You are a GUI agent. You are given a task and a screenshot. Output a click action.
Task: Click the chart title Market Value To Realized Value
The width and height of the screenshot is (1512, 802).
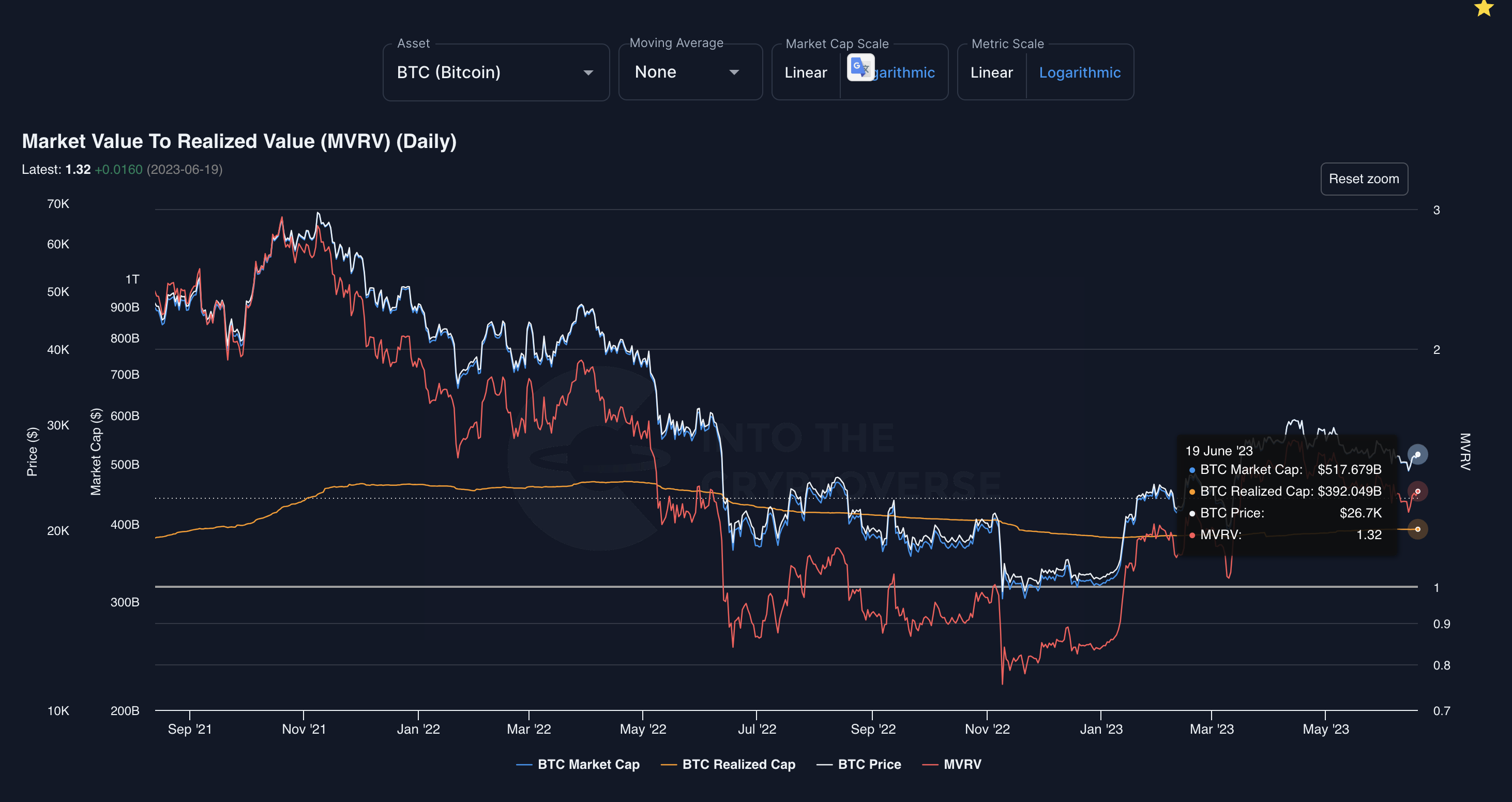click(x=239, y=141)
